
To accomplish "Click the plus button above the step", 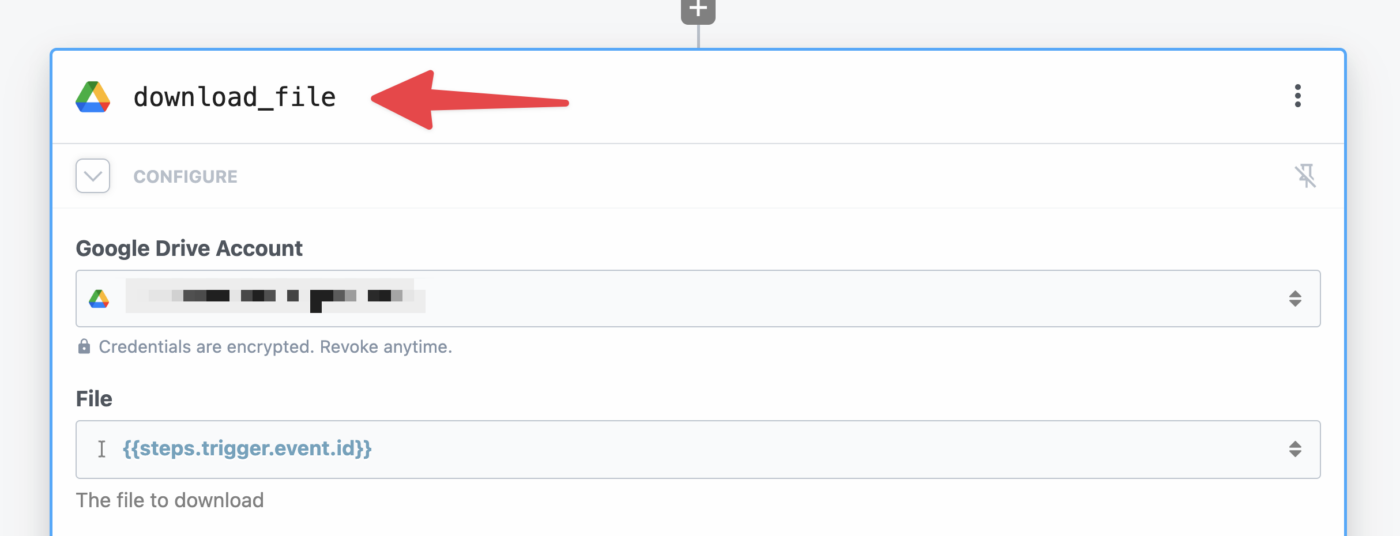I will (698, 10).
